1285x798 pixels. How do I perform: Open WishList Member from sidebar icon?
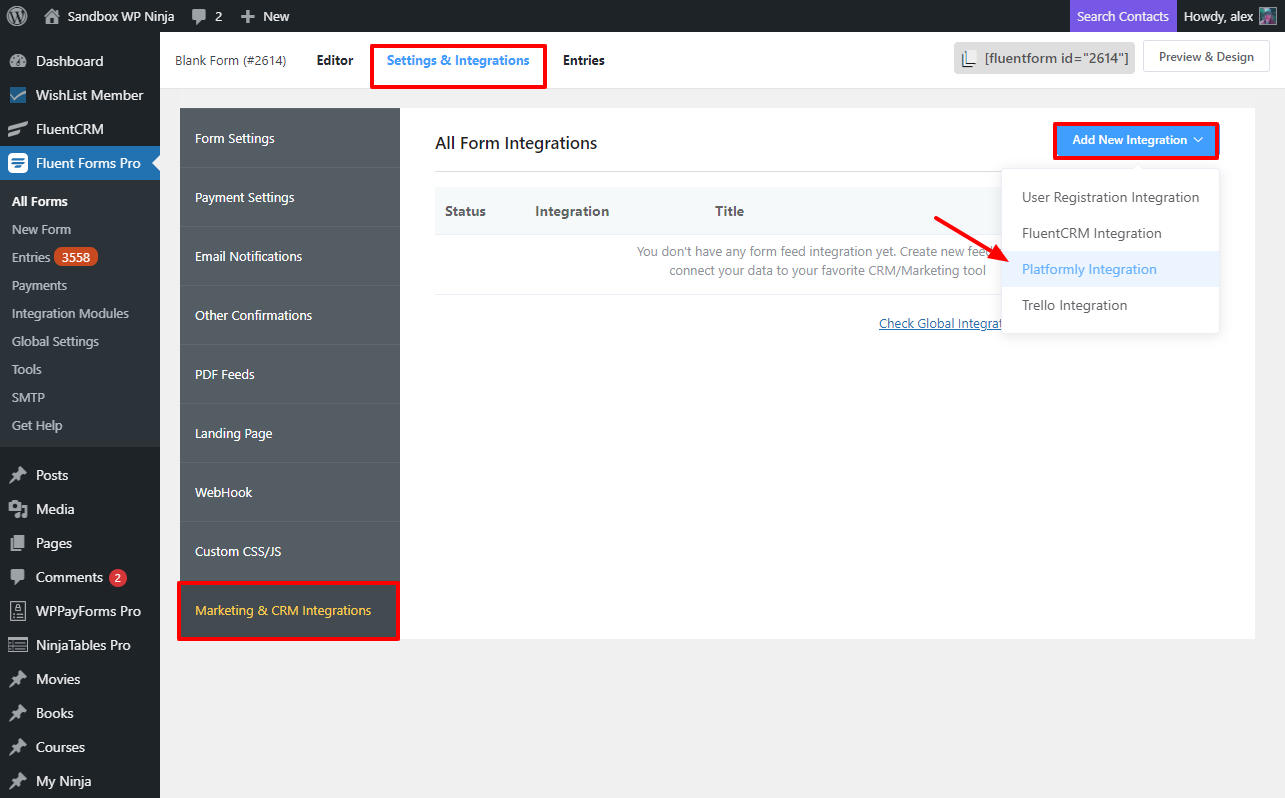pyautogui.click(x=18, y=95)
